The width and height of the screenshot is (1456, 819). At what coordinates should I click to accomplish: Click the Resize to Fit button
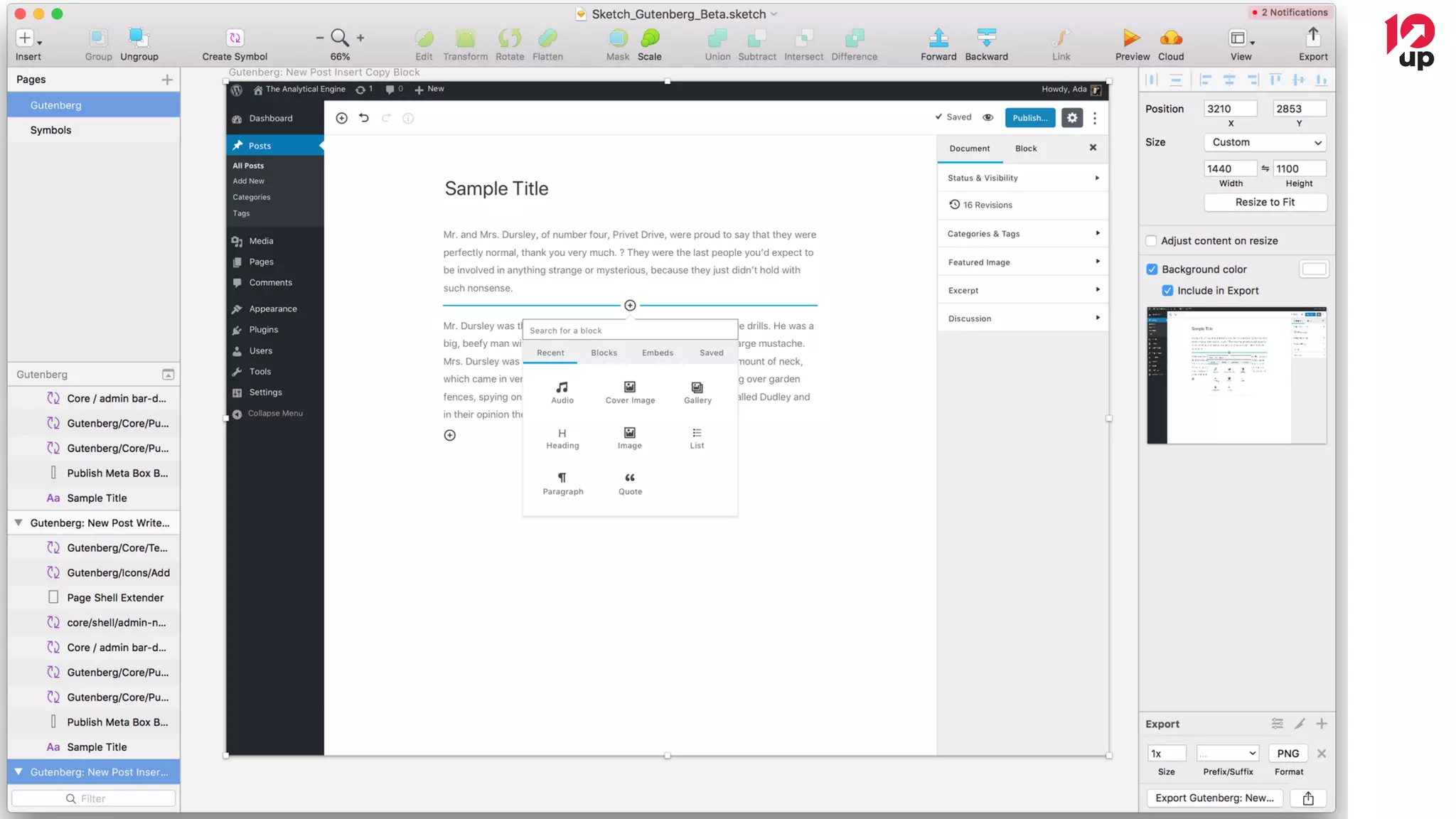[1265, 203]
